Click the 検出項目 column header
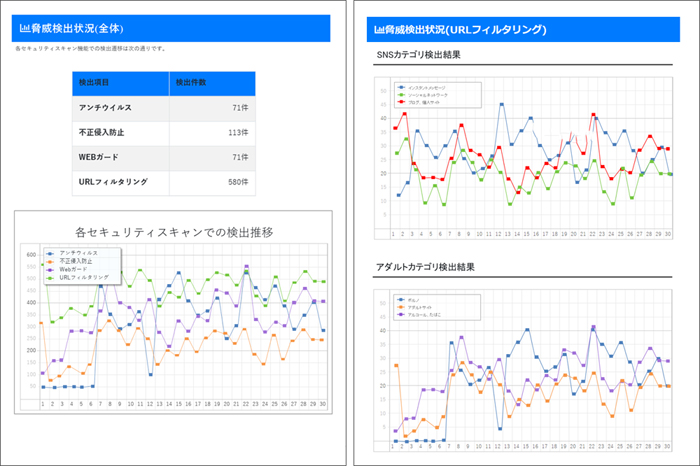Viewport: 700px width, 466px height. coord(121,83)
